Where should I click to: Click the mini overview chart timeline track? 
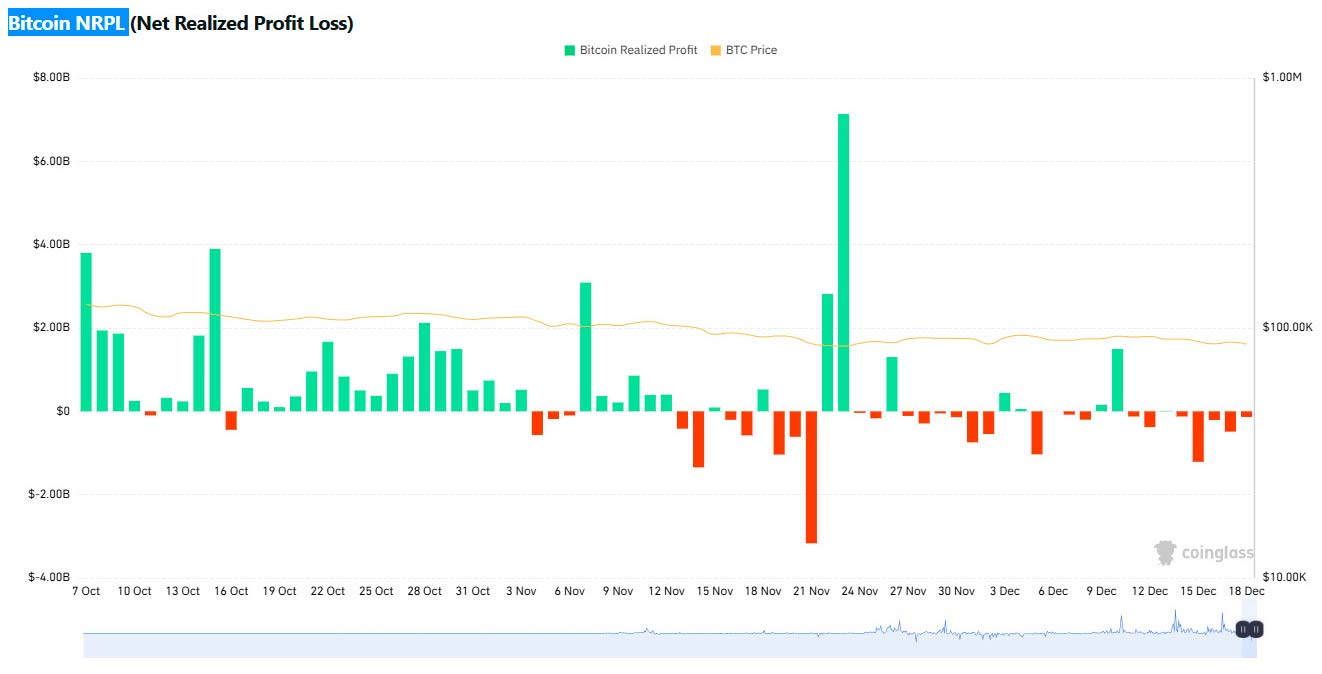660,640
